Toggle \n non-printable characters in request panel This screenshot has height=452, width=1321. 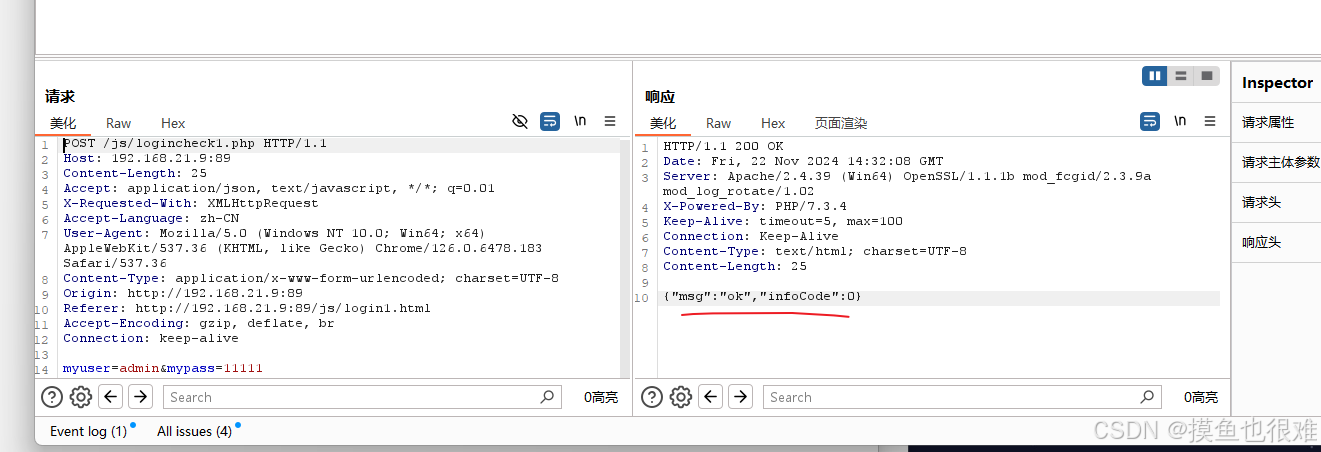coord(580,121)
